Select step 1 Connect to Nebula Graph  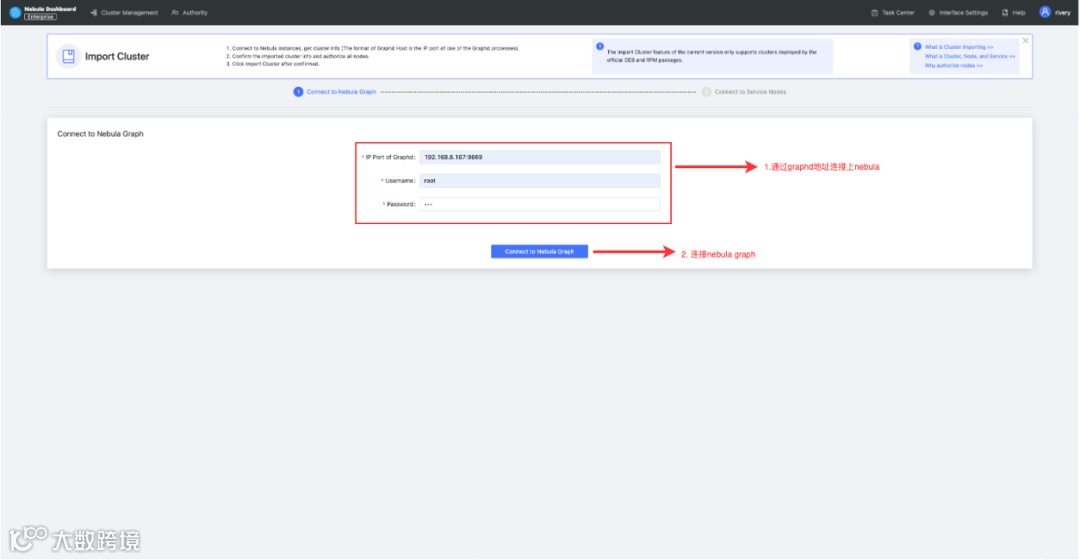click(x=335, y=92)
